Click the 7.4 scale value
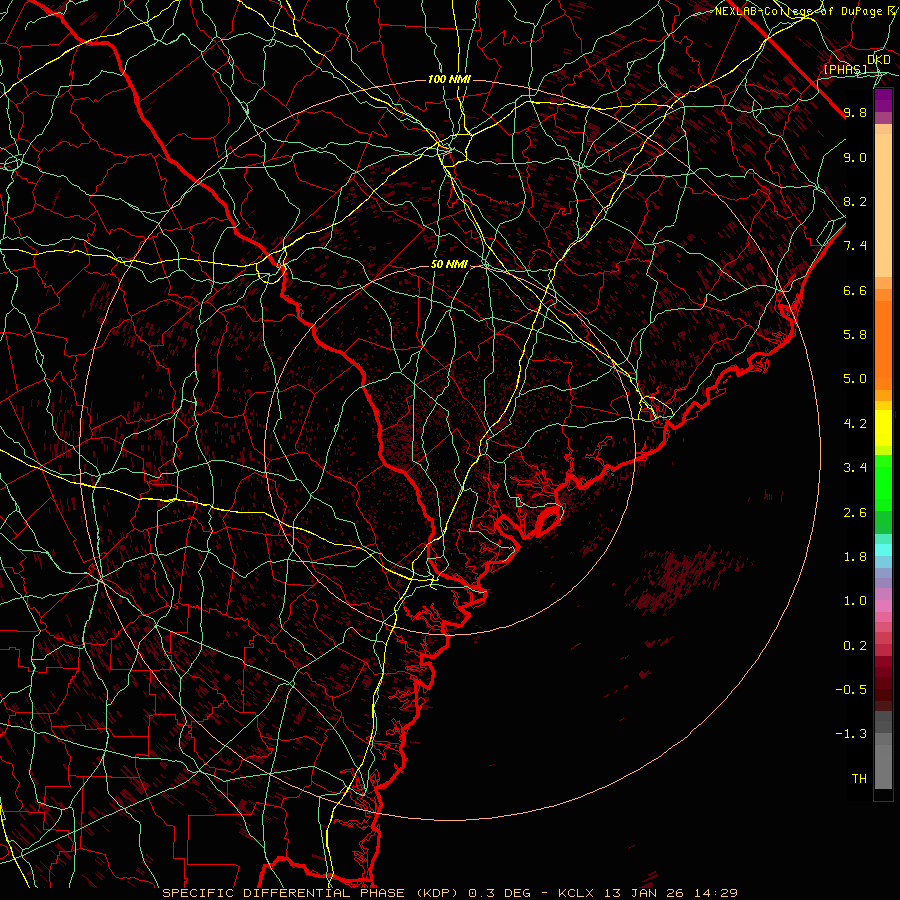 (x=855, y=246)
